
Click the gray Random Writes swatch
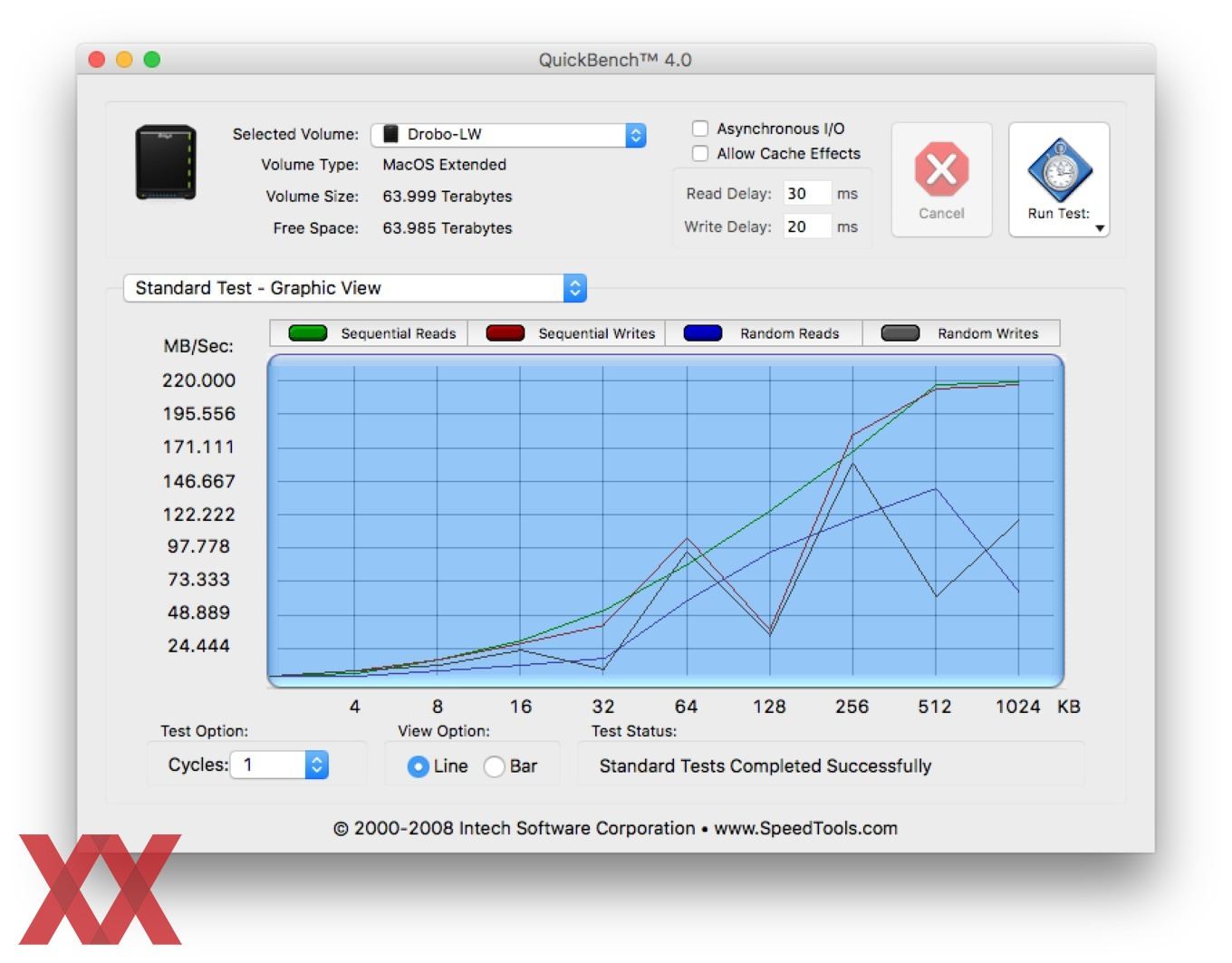900,332
